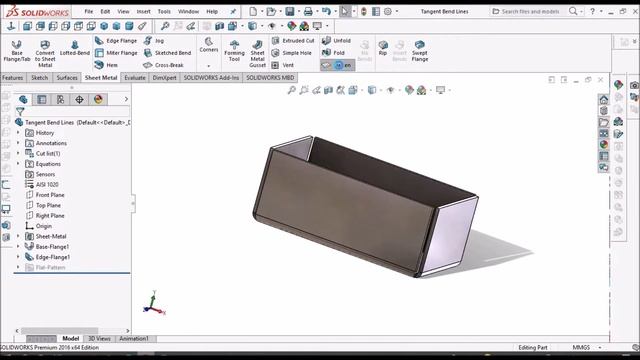Switch to the Sketch tab
The height and width of the screenshot is (360, 640).
tap(40, 78)
